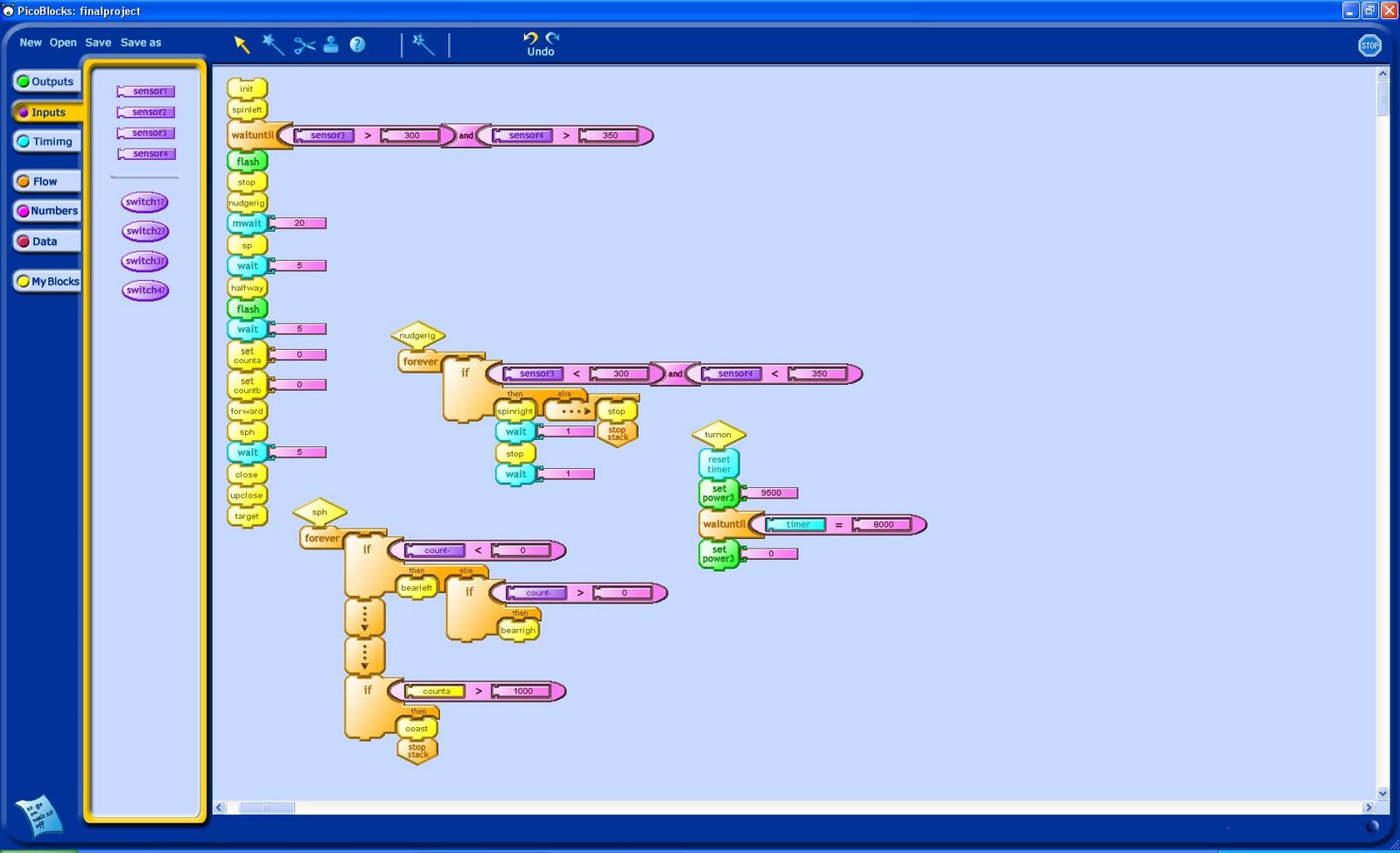Open the My Blocks category
The width and height of the screenshot is (1400, 853).
[46, 281]
